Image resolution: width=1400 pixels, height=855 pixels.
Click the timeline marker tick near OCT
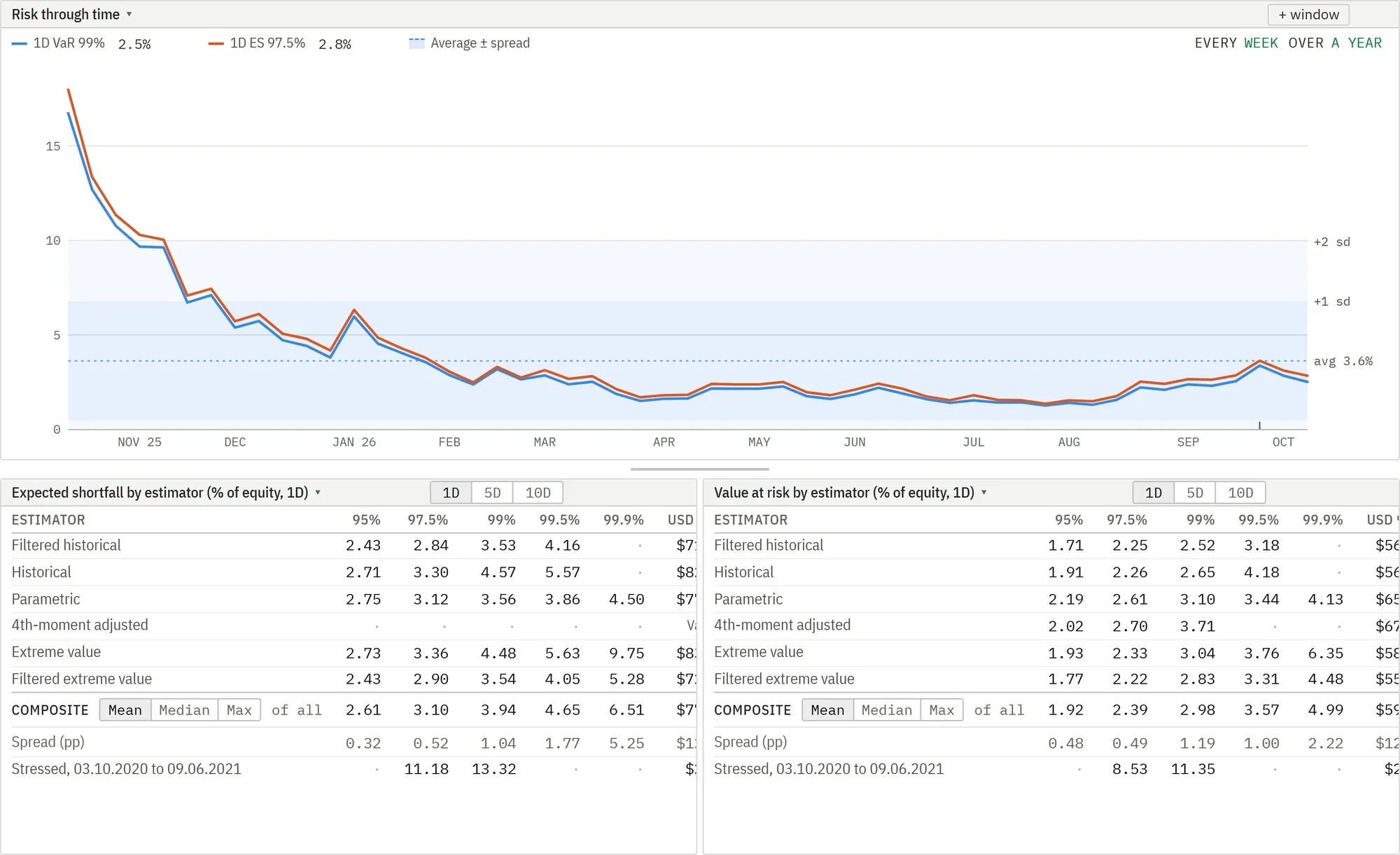pyautogui.click(x=1259, y=425)
